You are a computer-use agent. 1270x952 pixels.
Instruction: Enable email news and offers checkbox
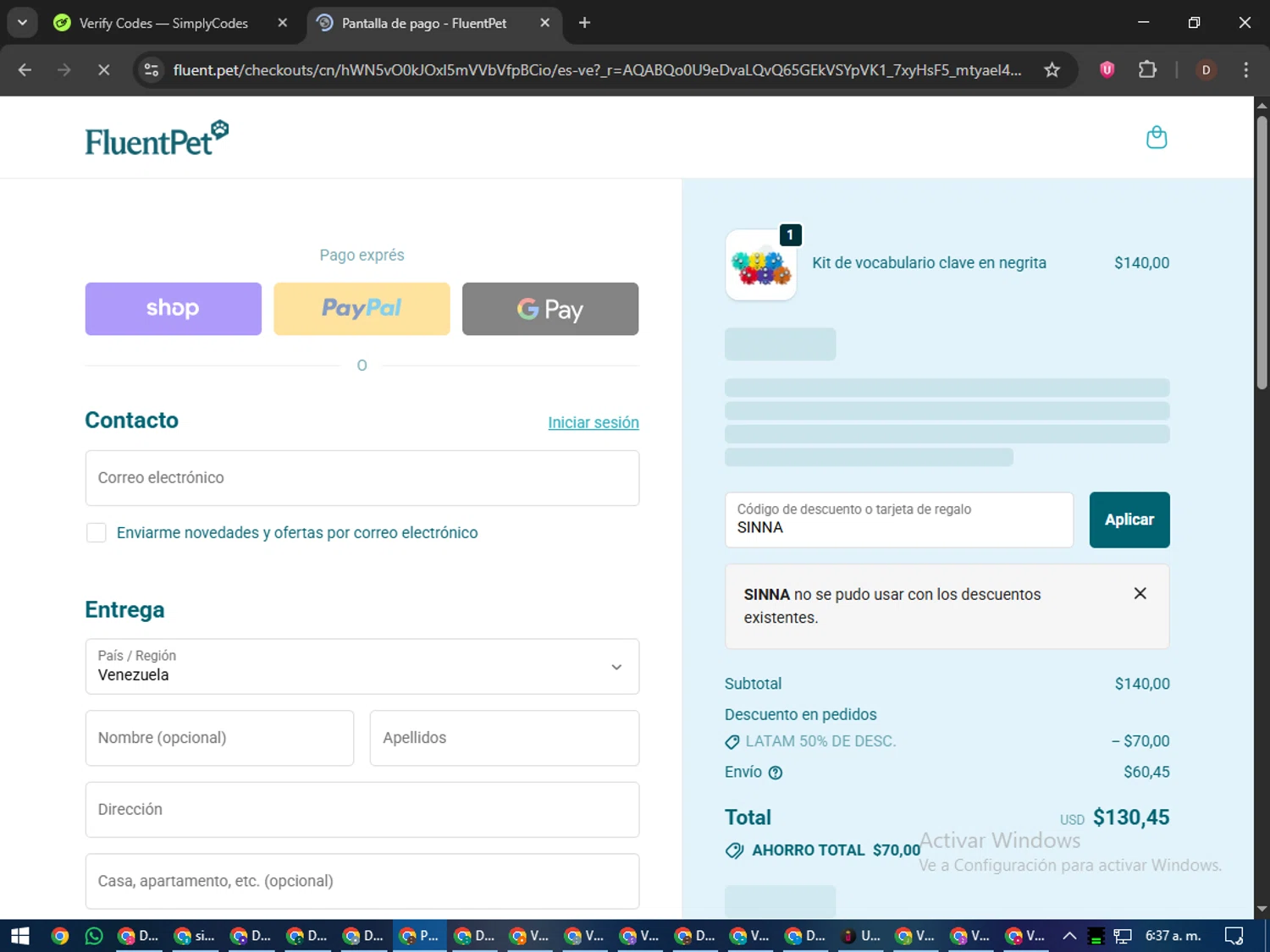(97, 532)
